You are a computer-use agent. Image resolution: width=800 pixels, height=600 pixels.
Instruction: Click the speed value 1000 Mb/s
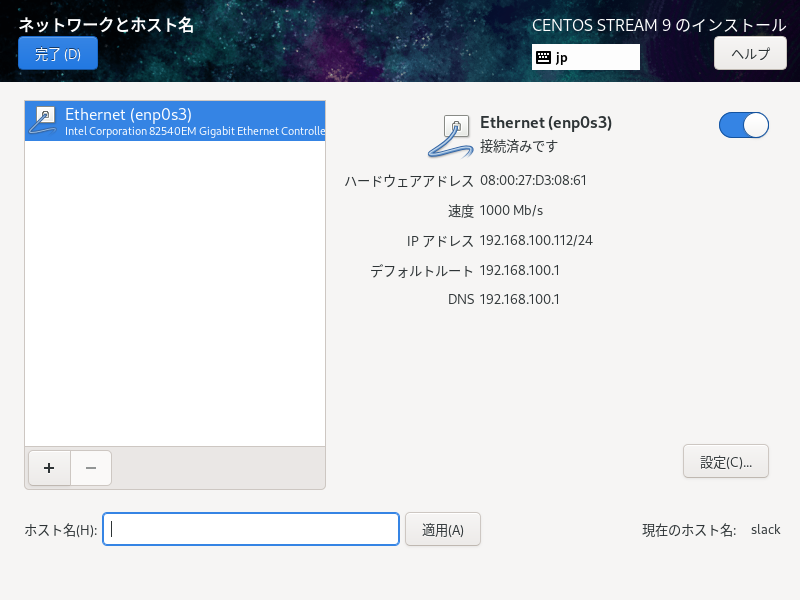pyautogui.click(x=511, y=211)
